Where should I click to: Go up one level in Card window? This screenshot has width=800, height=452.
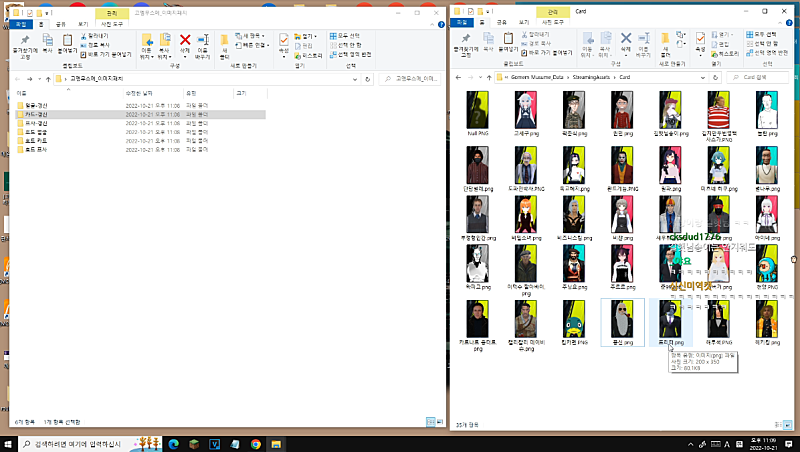coord(489,78)
